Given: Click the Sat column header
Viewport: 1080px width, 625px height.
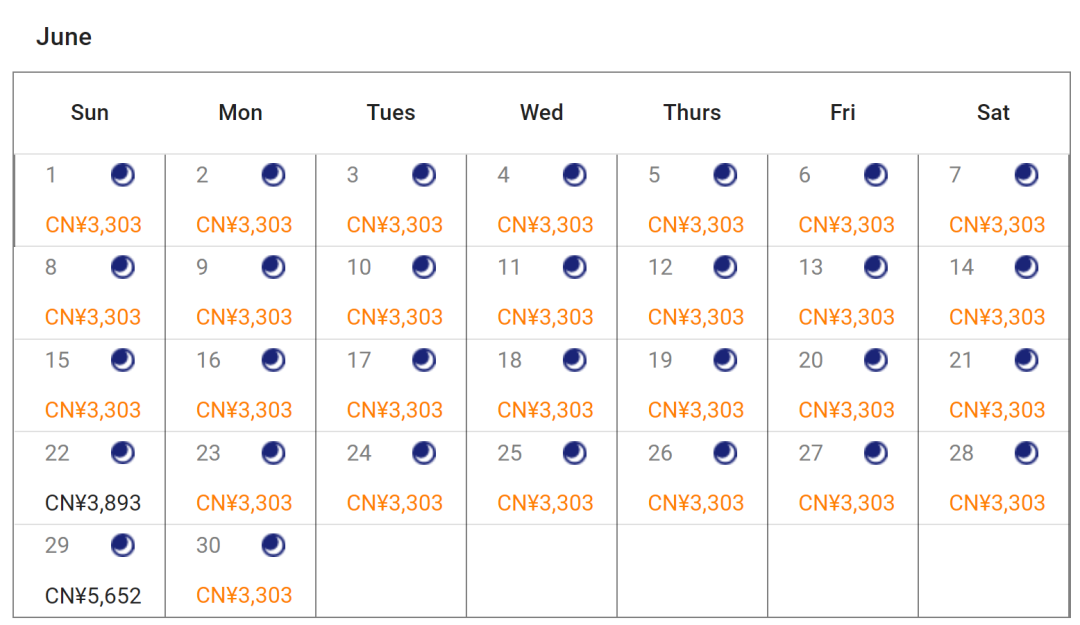Looking at the screenshot, I should click(993, 112).
